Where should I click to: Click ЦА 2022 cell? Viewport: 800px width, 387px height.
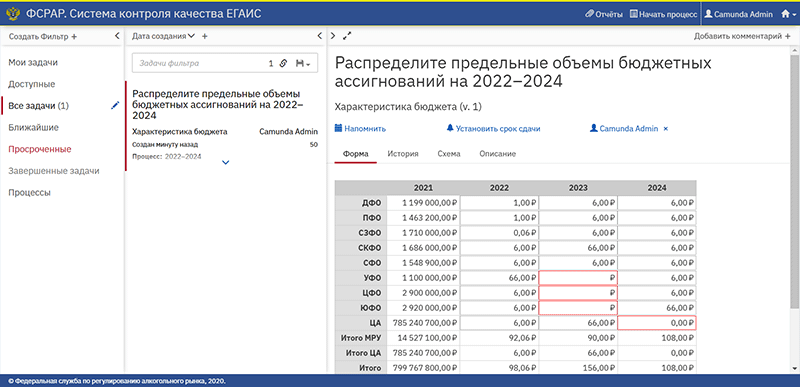tap(499, 323)
